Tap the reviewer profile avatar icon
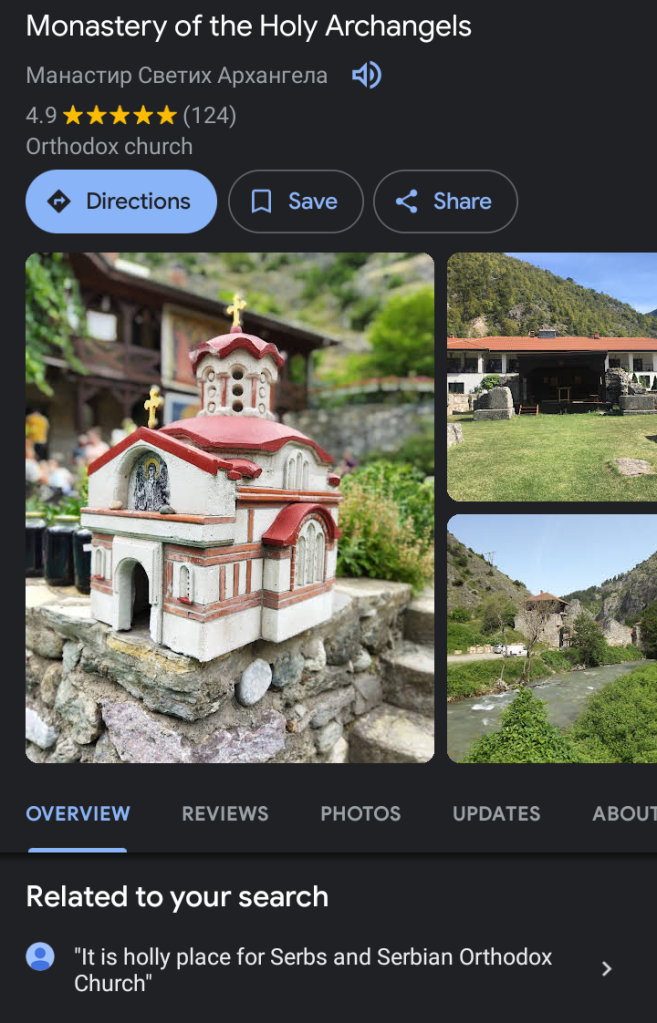The image size is (657, 1023). pyautogui.click(x=40, y=957)
